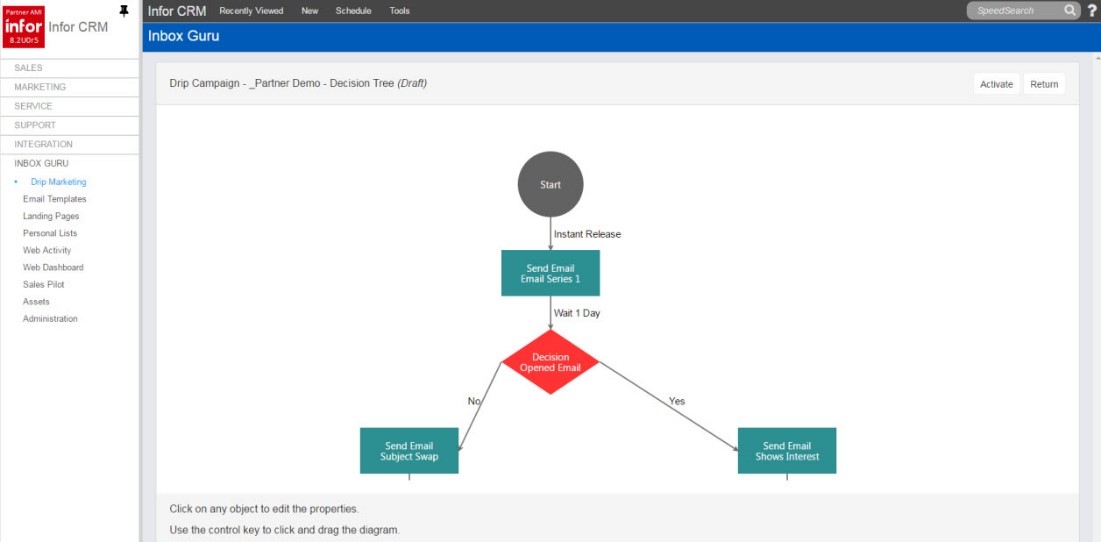Focus the SpeedSearch input field

(1015, 11)
